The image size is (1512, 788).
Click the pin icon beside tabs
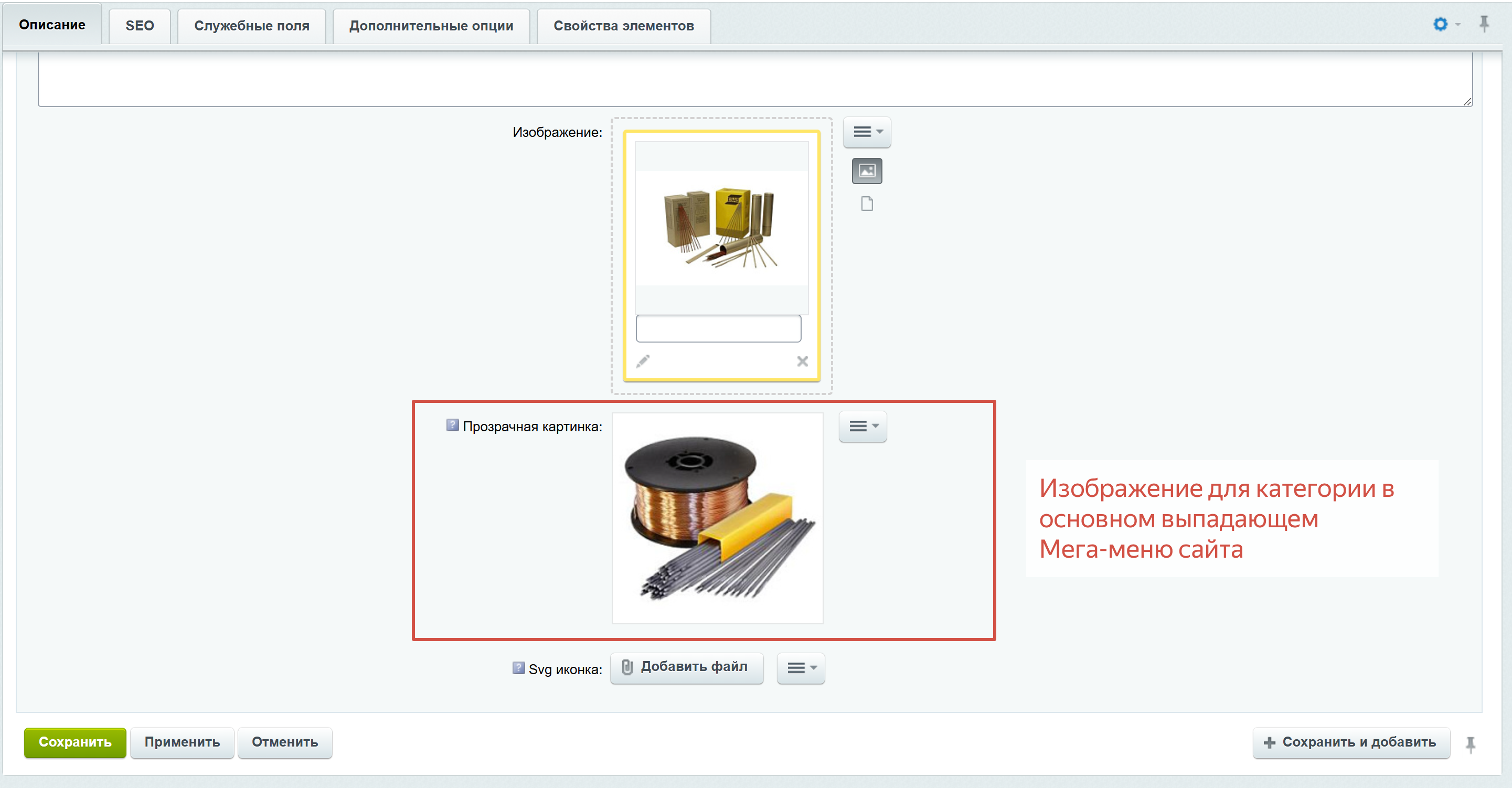click(1484, 24)
